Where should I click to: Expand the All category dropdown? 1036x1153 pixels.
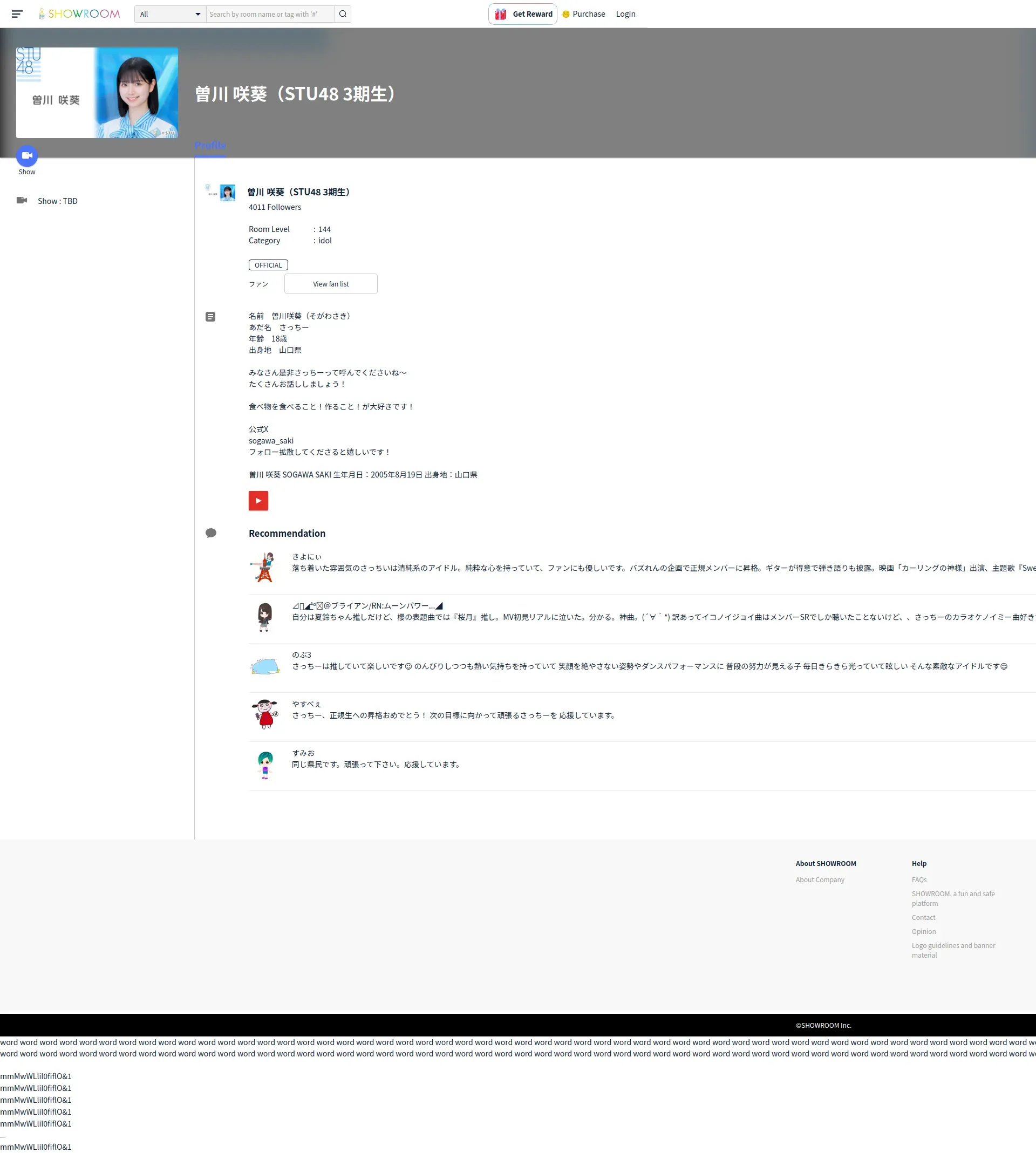coord(170,14)
